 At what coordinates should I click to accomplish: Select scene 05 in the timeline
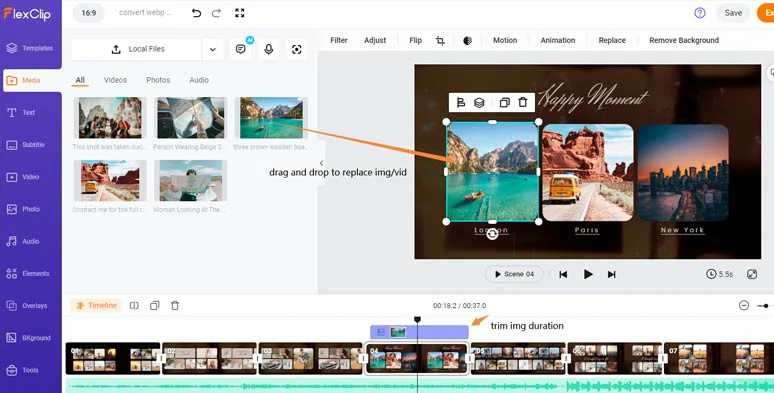518,358
